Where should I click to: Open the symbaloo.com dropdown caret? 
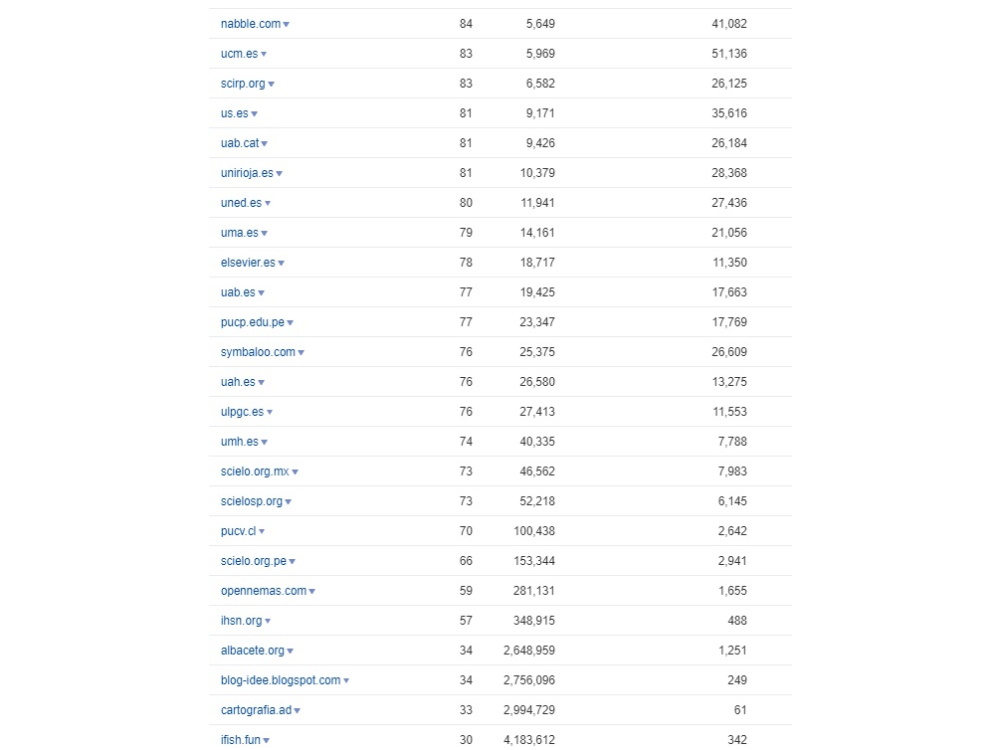point(301,353)
